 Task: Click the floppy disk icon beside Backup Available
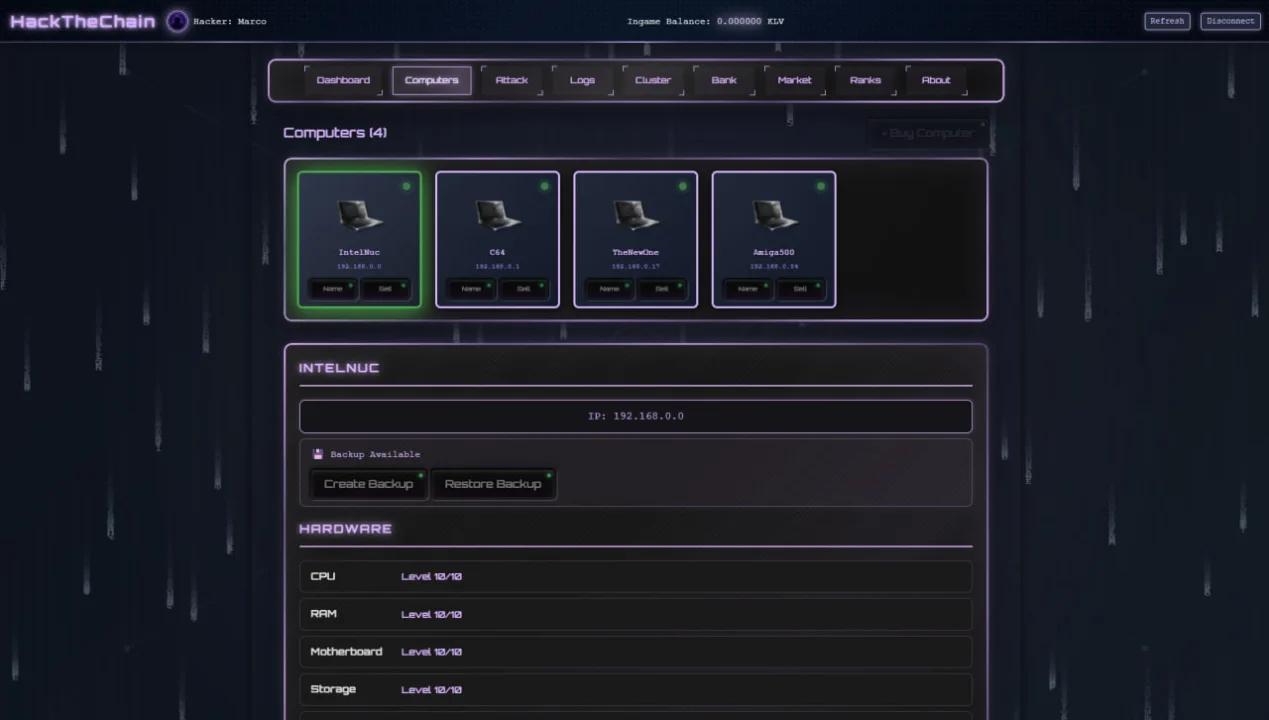coord(317,453)
